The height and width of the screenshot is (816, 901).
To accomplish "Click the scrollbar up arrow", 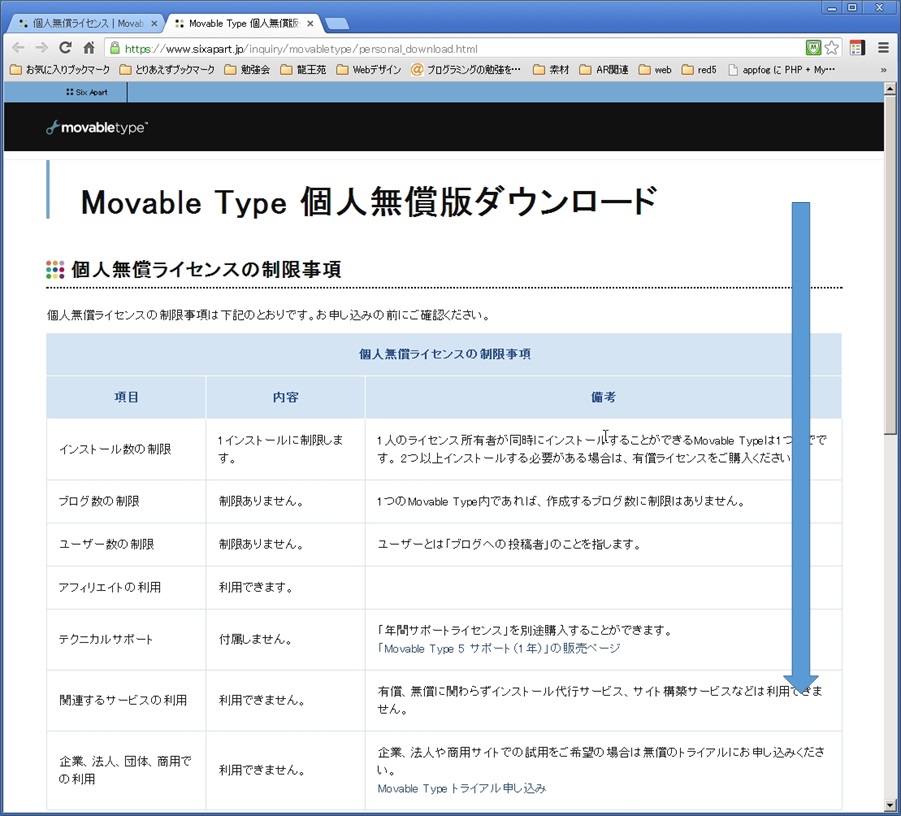I will click(890, 88).
